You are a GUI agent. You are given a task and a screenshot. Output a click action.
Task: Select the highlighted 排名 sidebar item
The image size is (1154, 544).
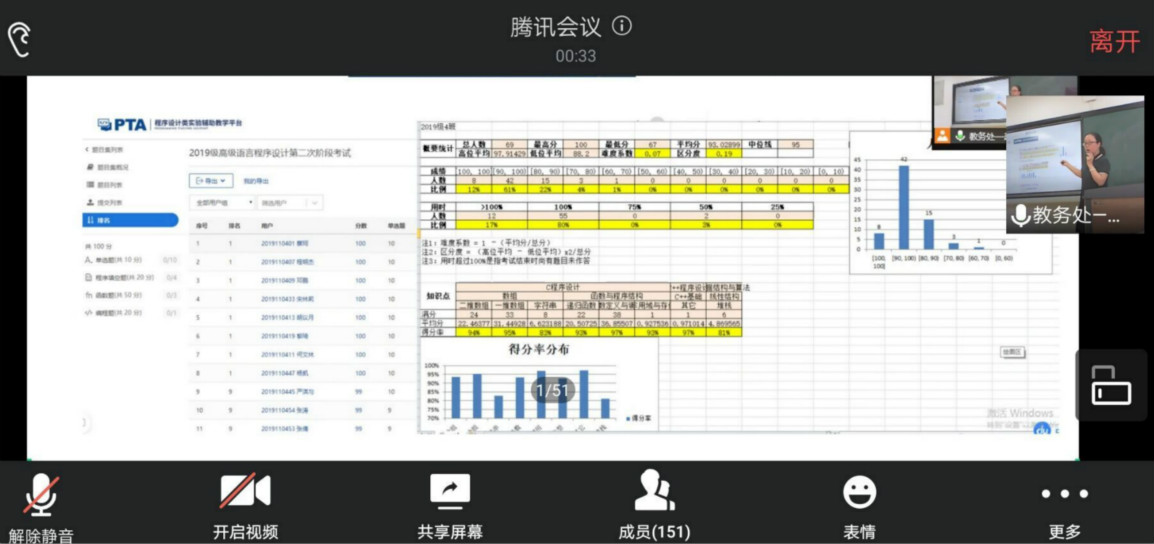click(130, 220)
